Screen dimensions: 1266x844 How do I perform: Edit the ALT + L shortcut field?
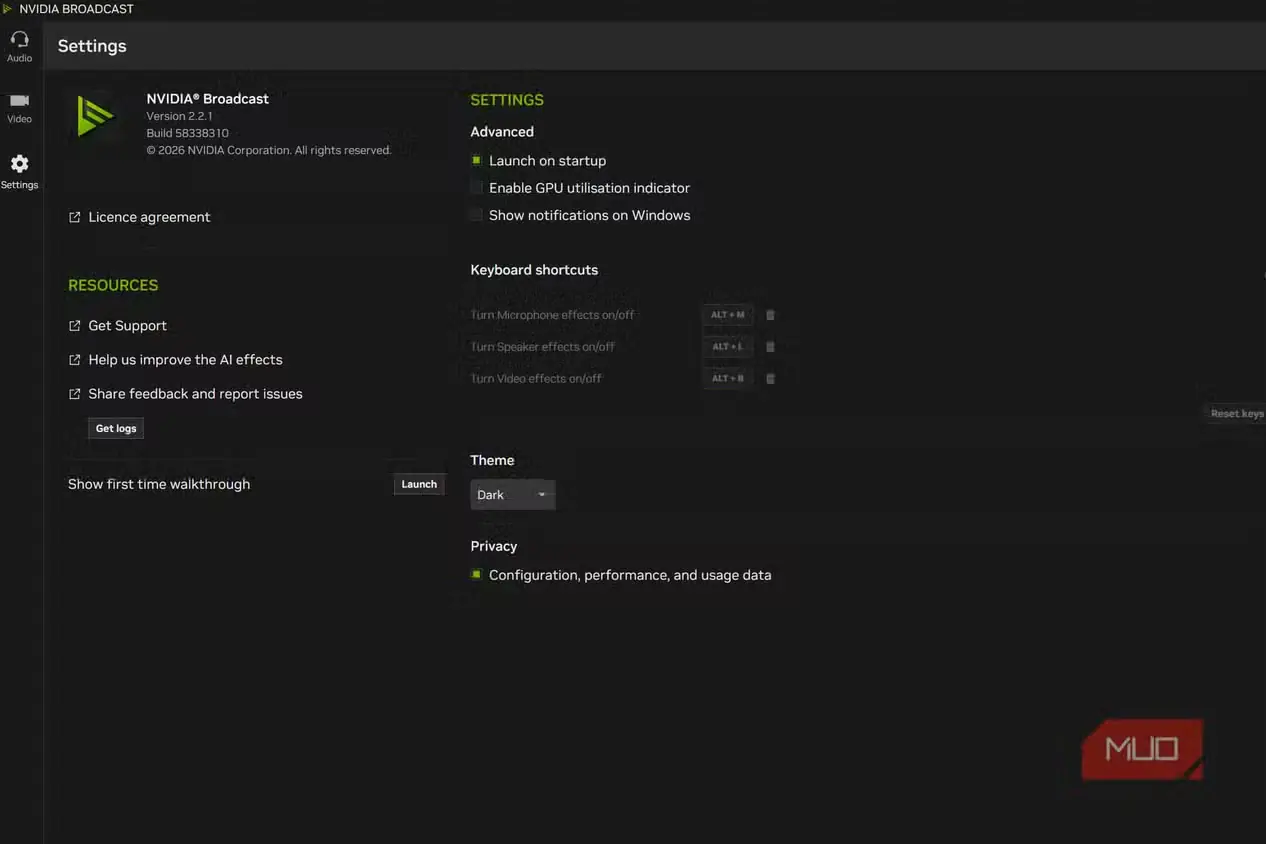[727, 347]
